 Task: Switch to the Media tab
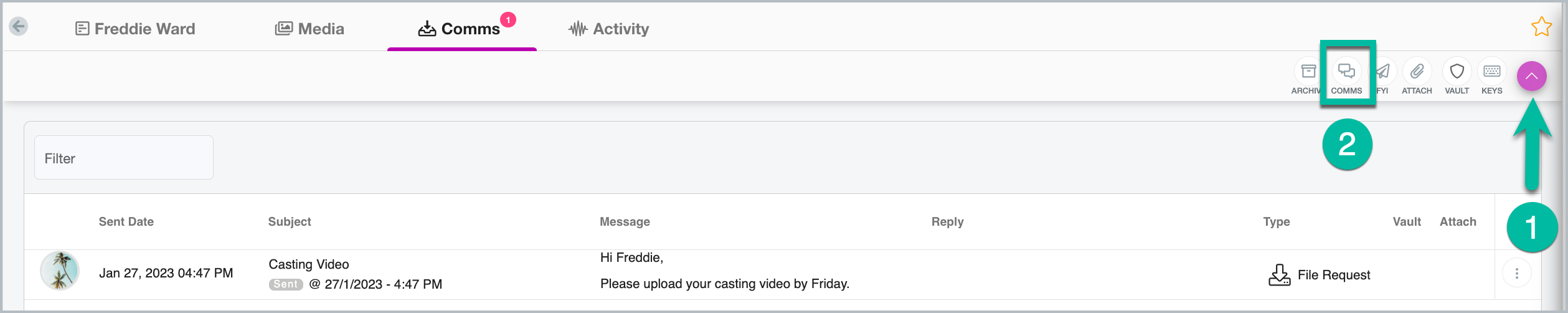point(309,29)
